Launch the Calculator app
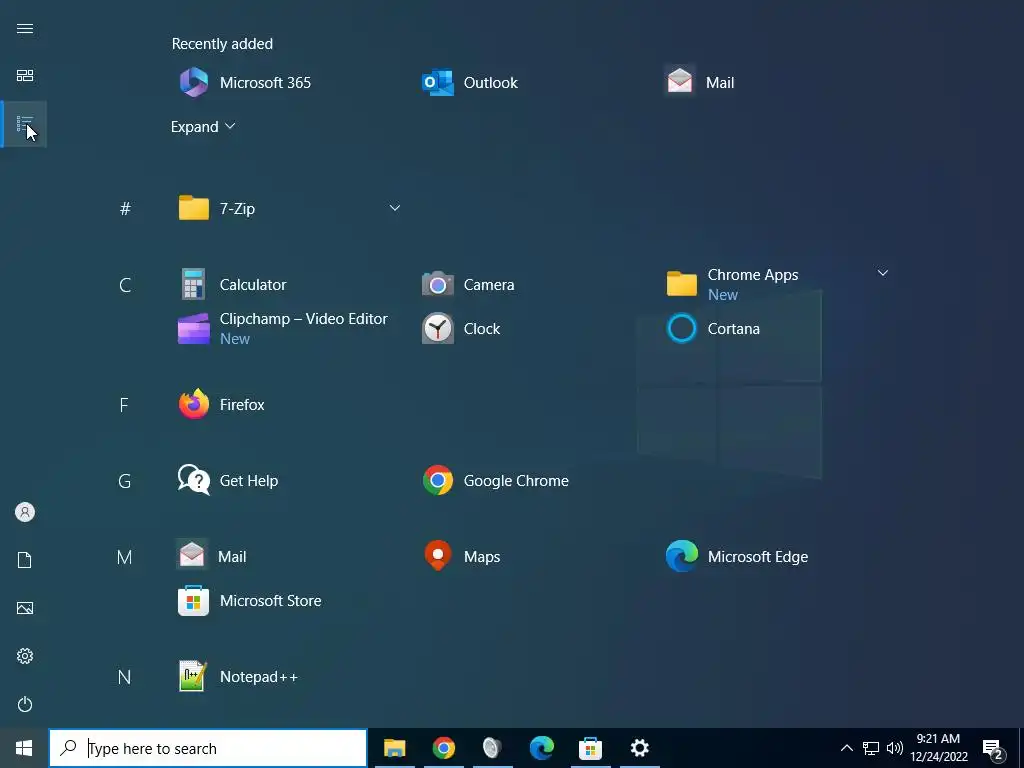This screenshot has height=768, width=1024. coord(234,285)
